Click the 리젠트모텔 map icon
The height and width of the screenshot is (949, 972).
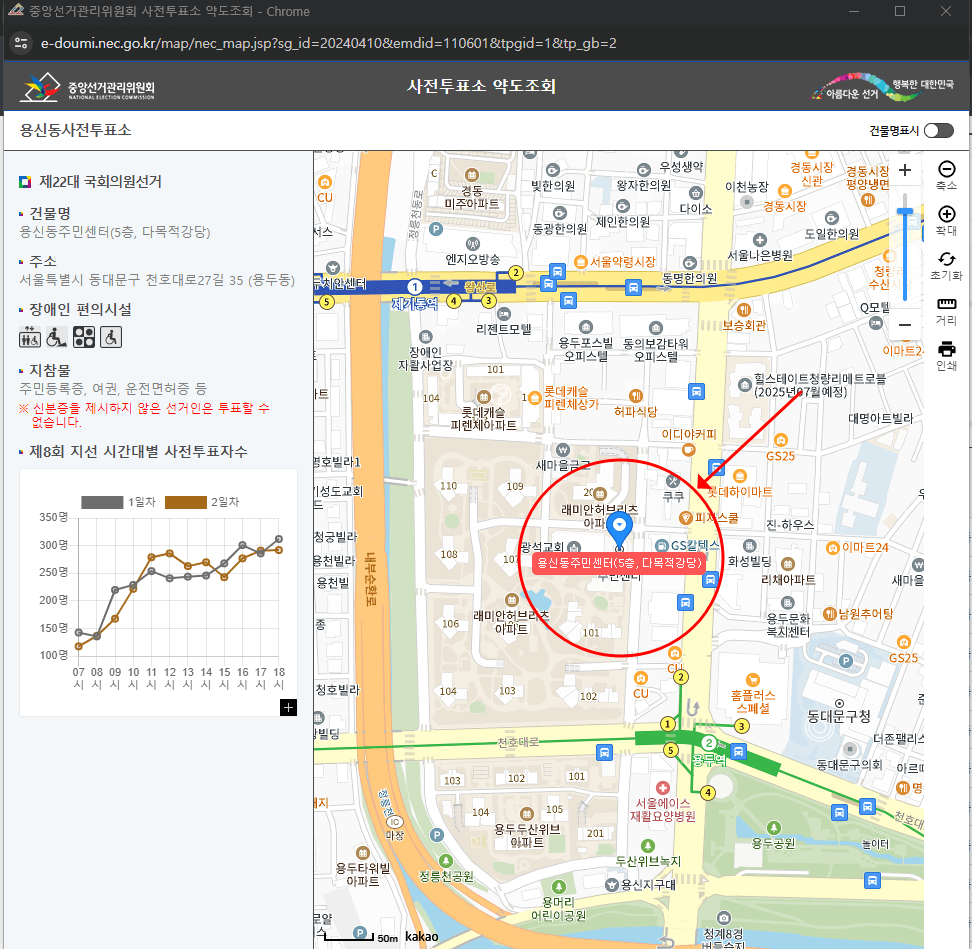tap(504, 314)
